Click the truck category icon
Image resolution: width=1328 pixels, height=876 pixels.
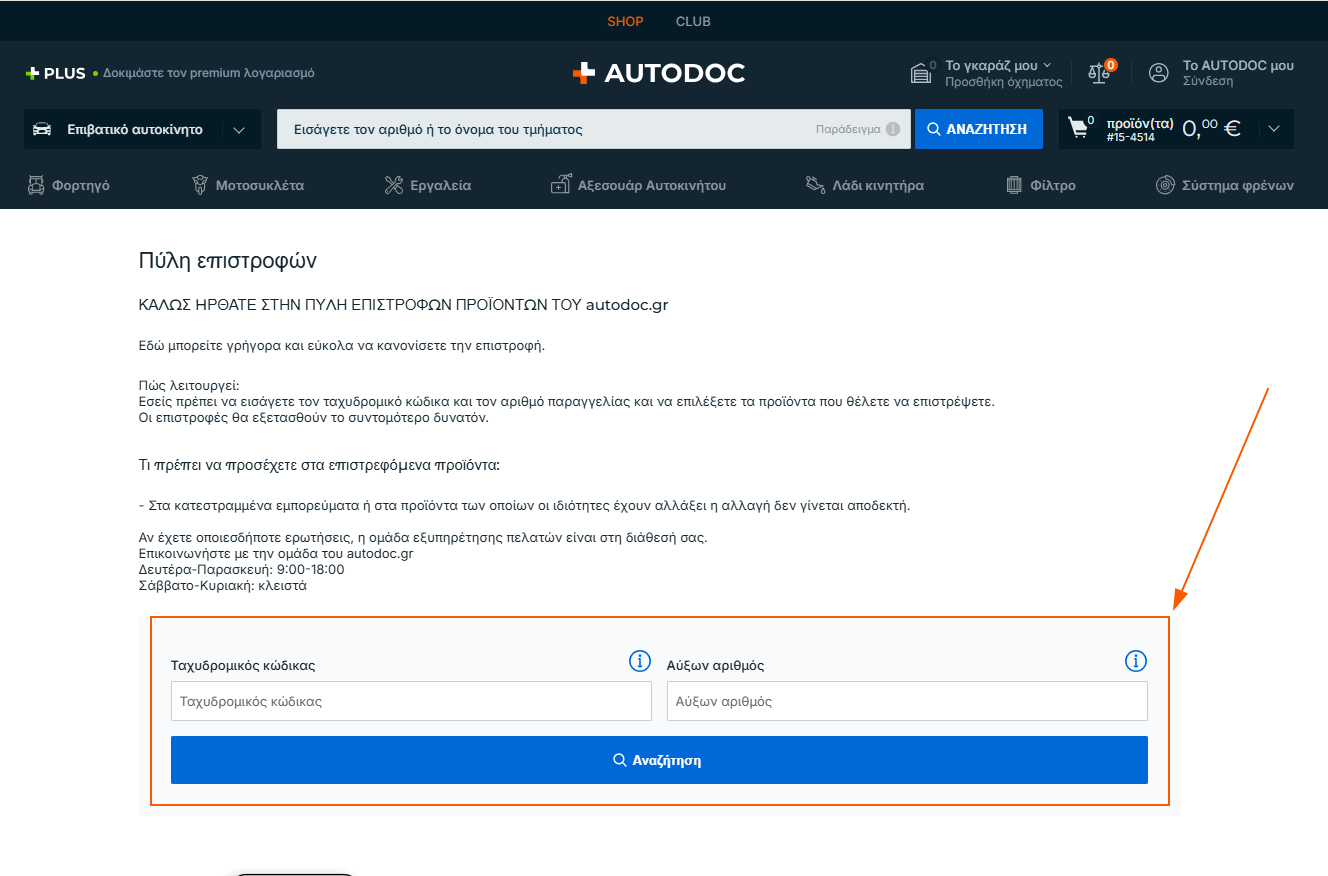tap(36, 185)
